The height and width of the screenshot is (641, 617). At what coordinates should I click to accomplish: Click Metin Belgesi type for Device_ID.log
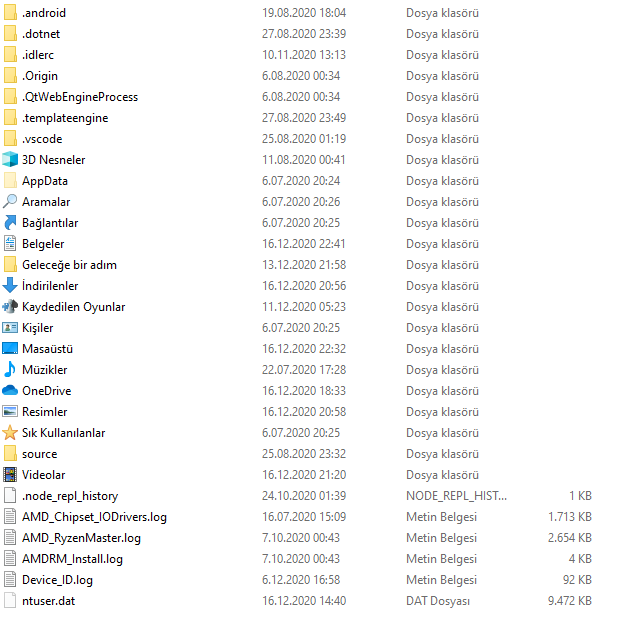tap(442, 580)
